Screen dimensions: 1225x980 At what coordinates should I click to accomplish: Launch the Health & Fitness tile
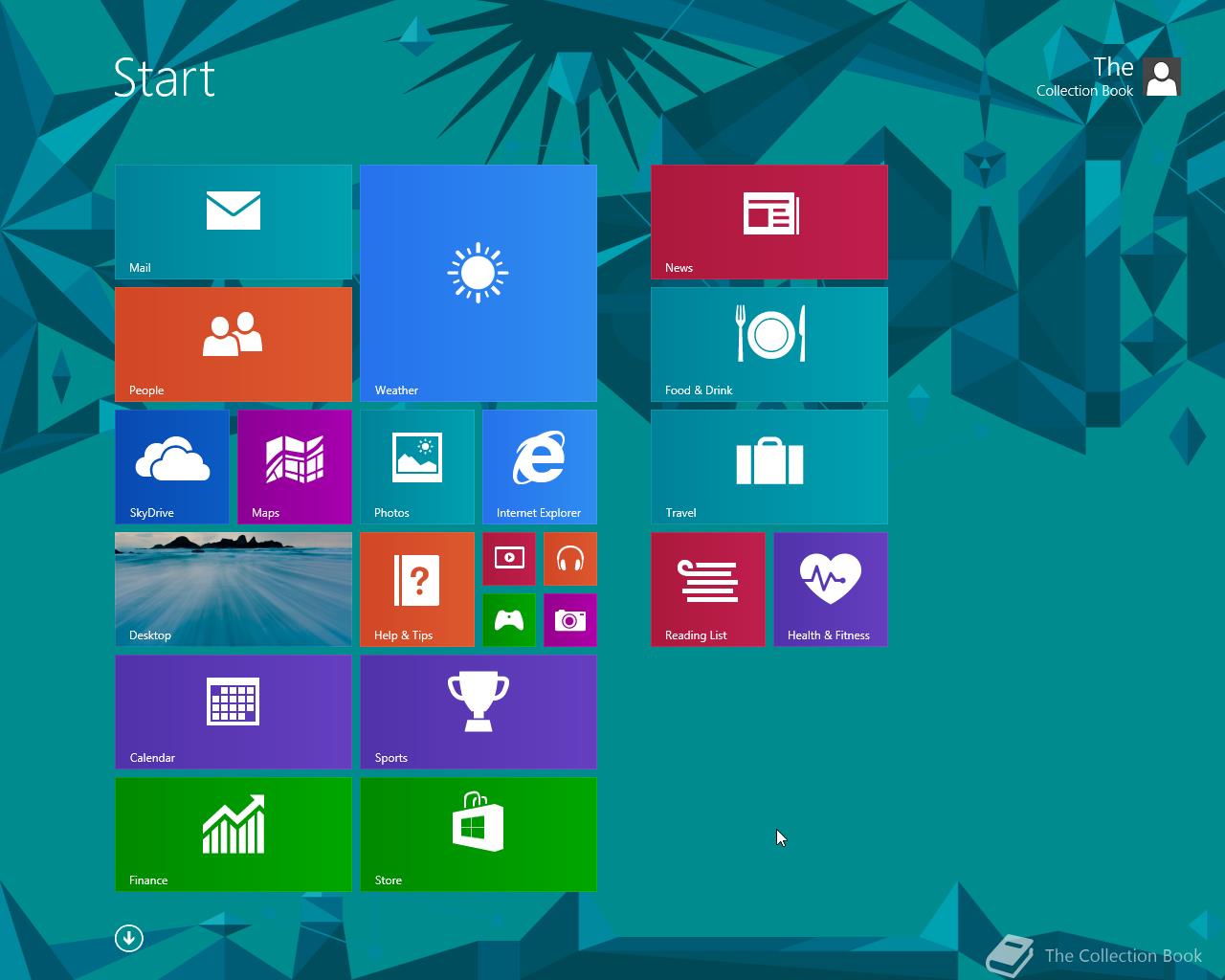pos(831,590)
